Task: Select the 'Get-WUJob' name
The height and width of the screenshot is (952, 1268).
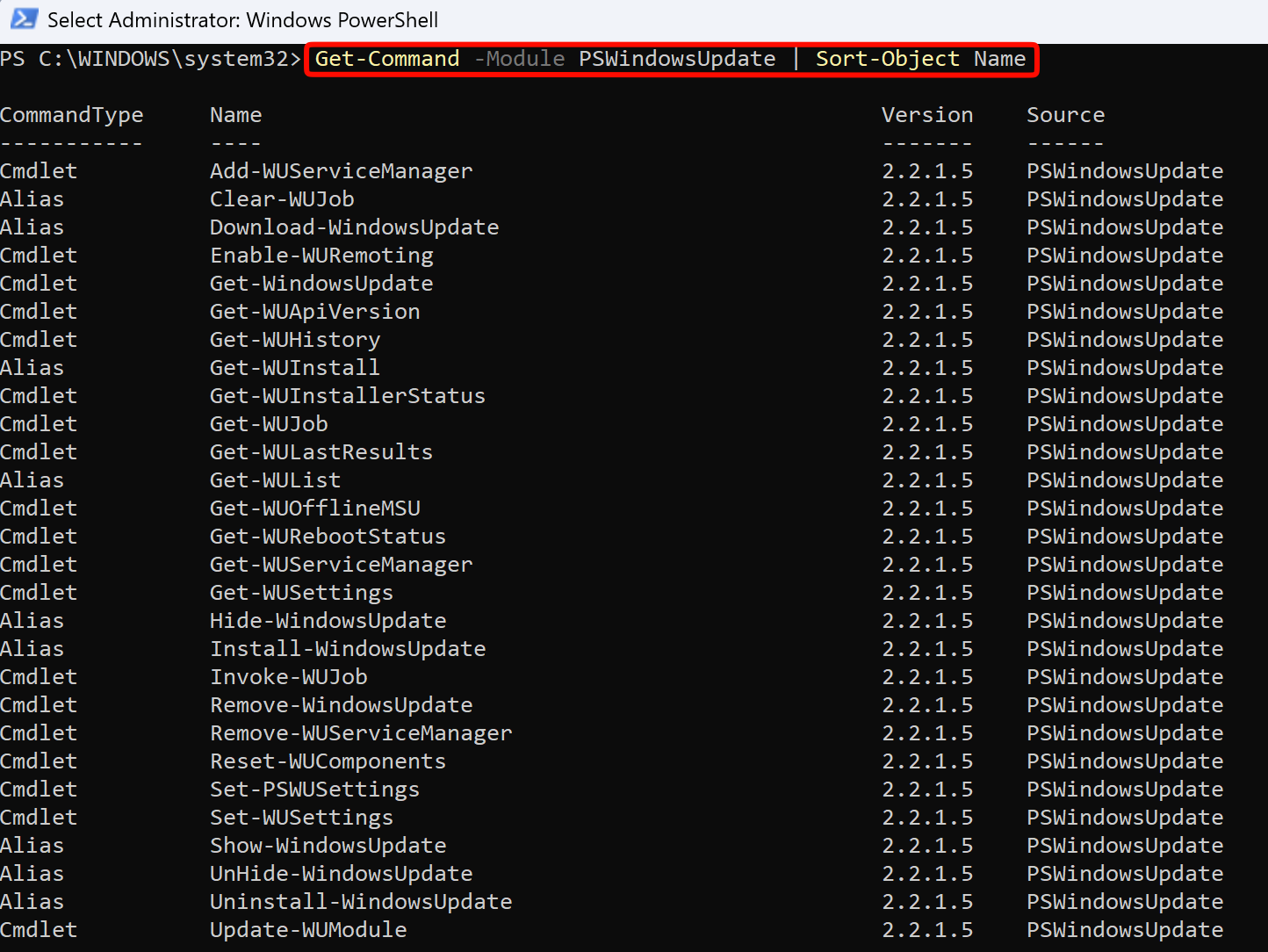Action: [269, 424]
